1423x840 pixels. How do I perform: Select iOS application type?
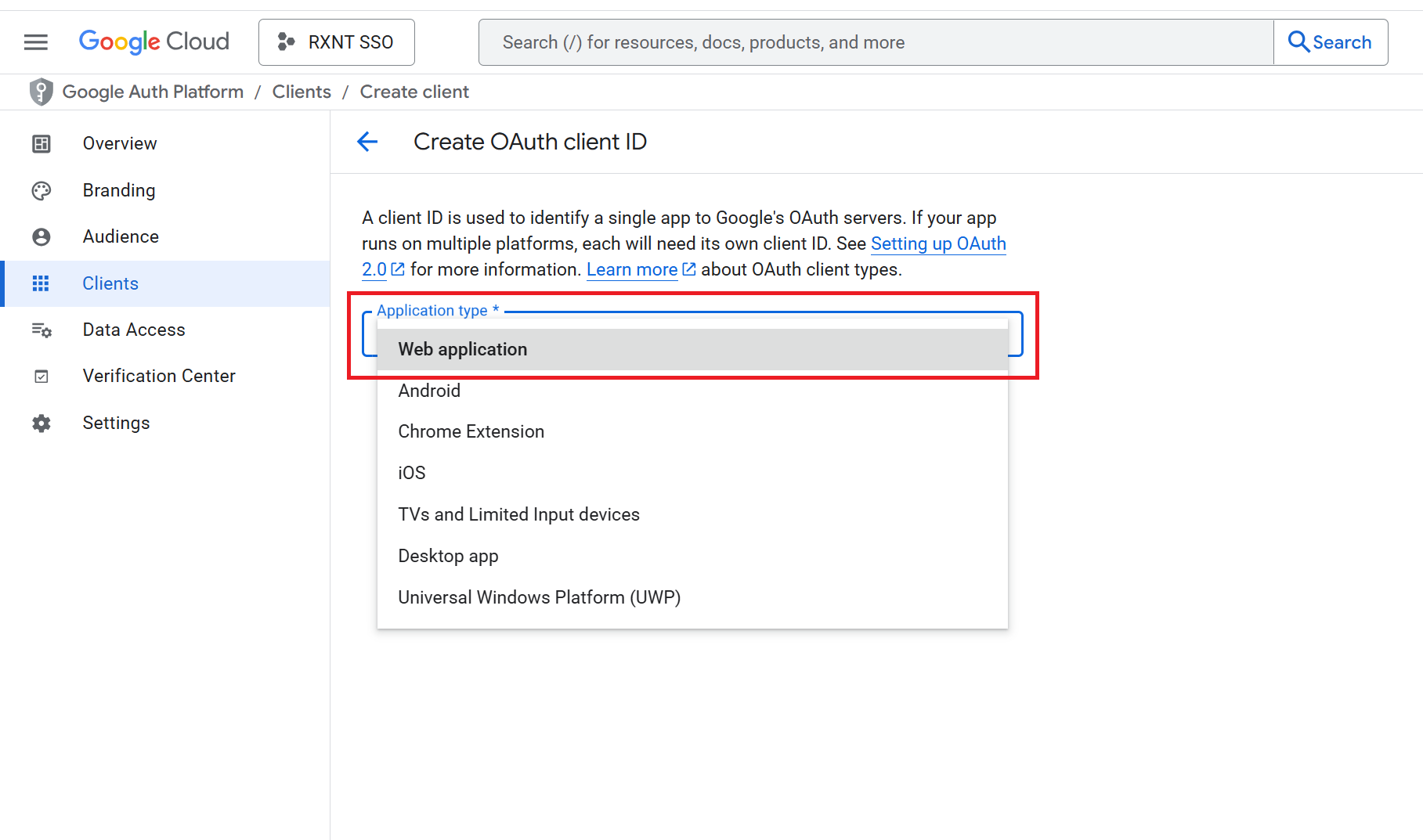(x=412, y=473)
